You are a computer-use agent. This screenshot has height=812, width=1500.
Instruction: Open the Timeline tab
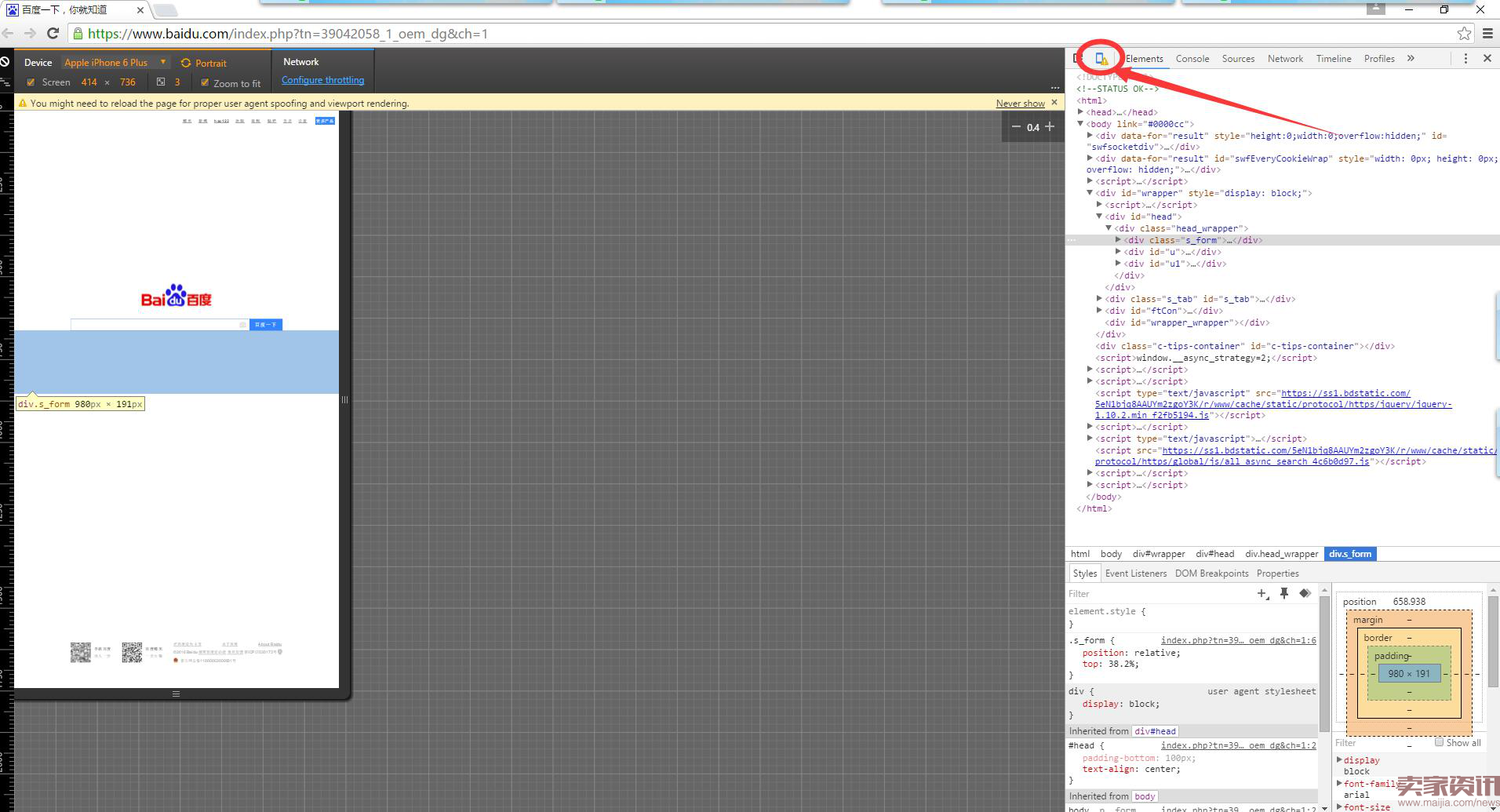[1334, 59]
